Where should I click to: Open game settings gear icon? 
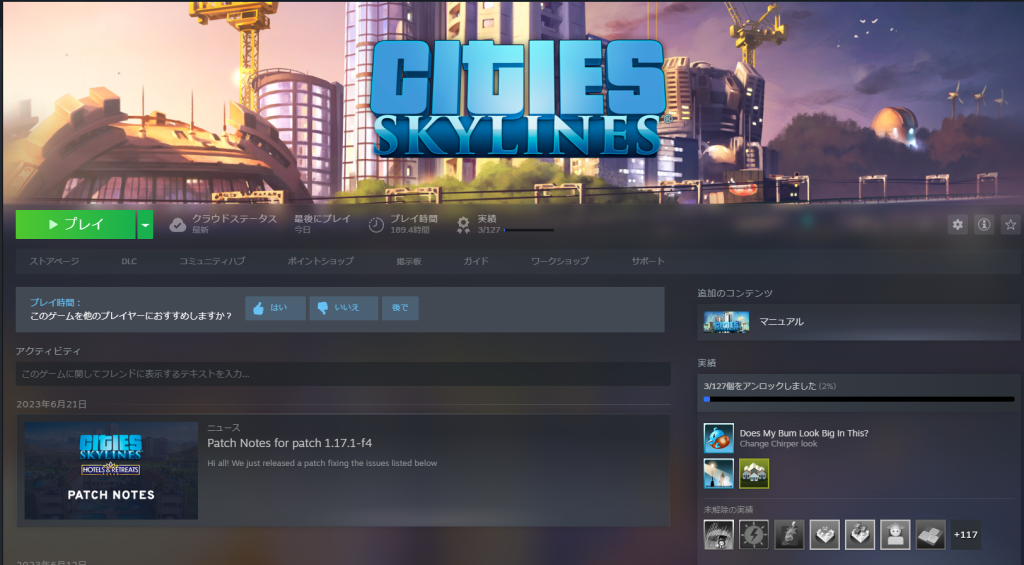pos(957,225)
